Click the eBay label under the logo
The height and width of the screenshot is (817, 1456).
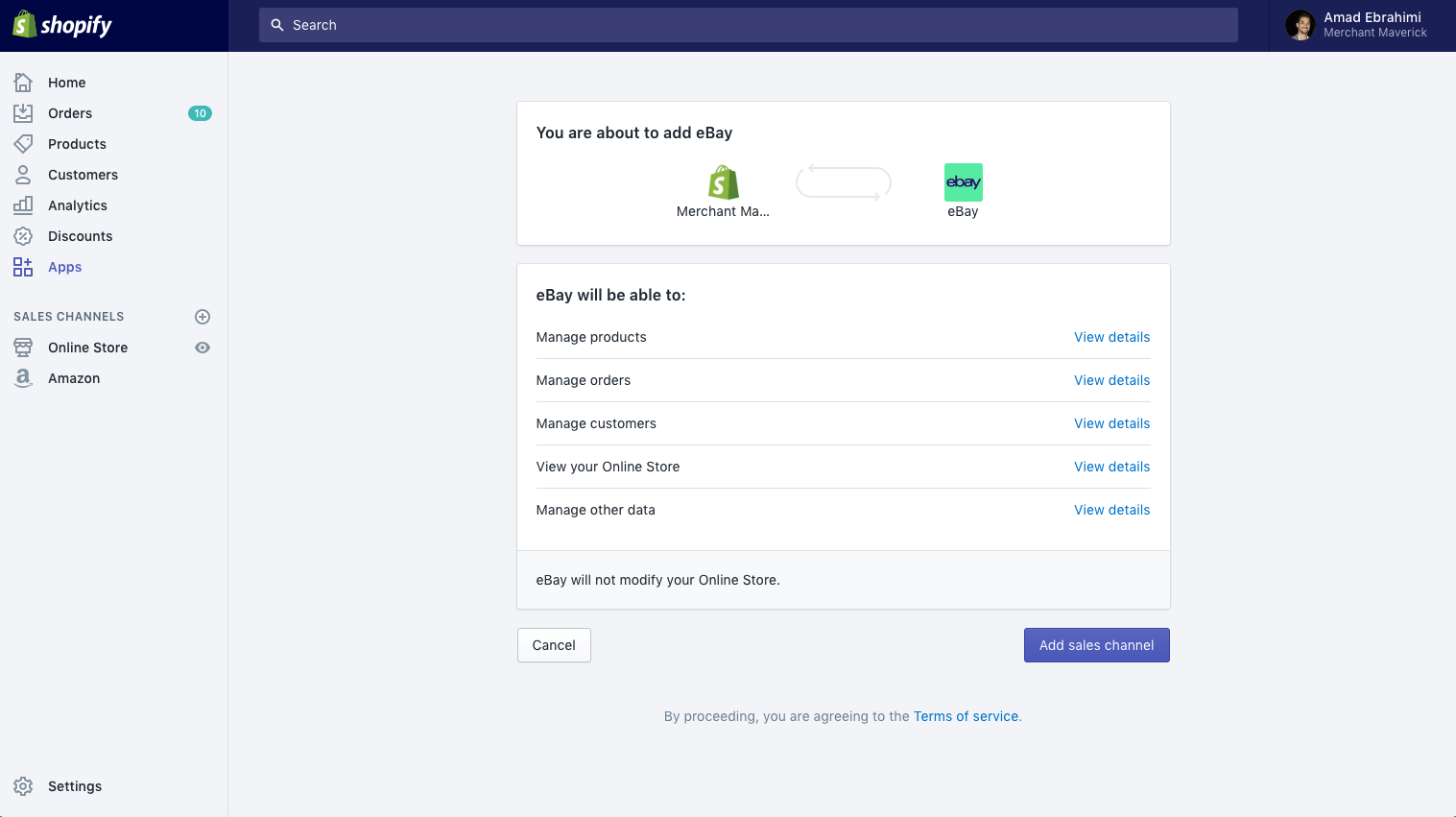[x=963, y=211]
